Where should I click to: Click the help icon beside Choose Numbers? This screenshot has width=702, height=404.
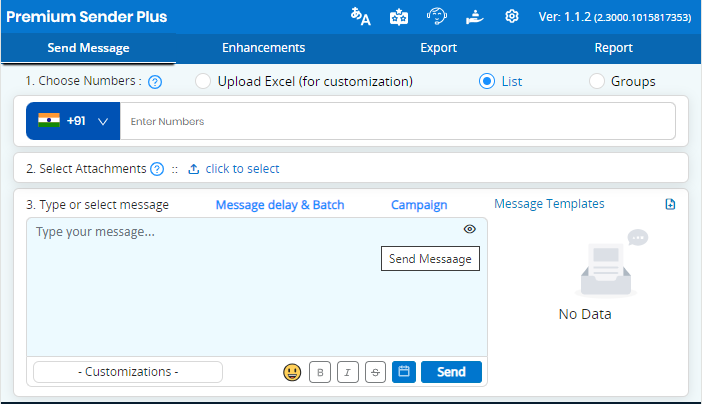155,82
